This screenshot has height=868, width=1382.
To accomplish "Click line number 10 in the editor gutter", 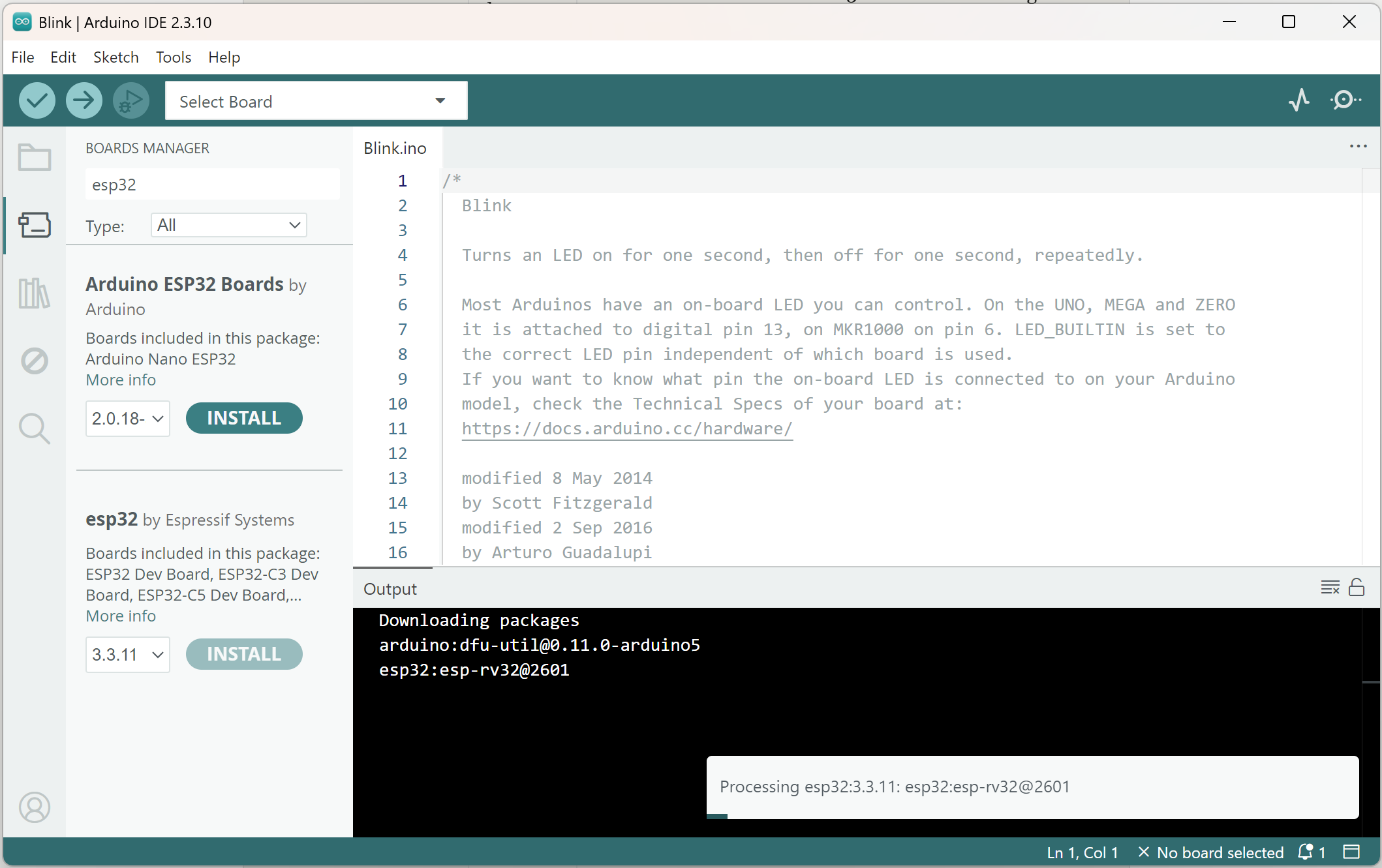I will (398, 404).
